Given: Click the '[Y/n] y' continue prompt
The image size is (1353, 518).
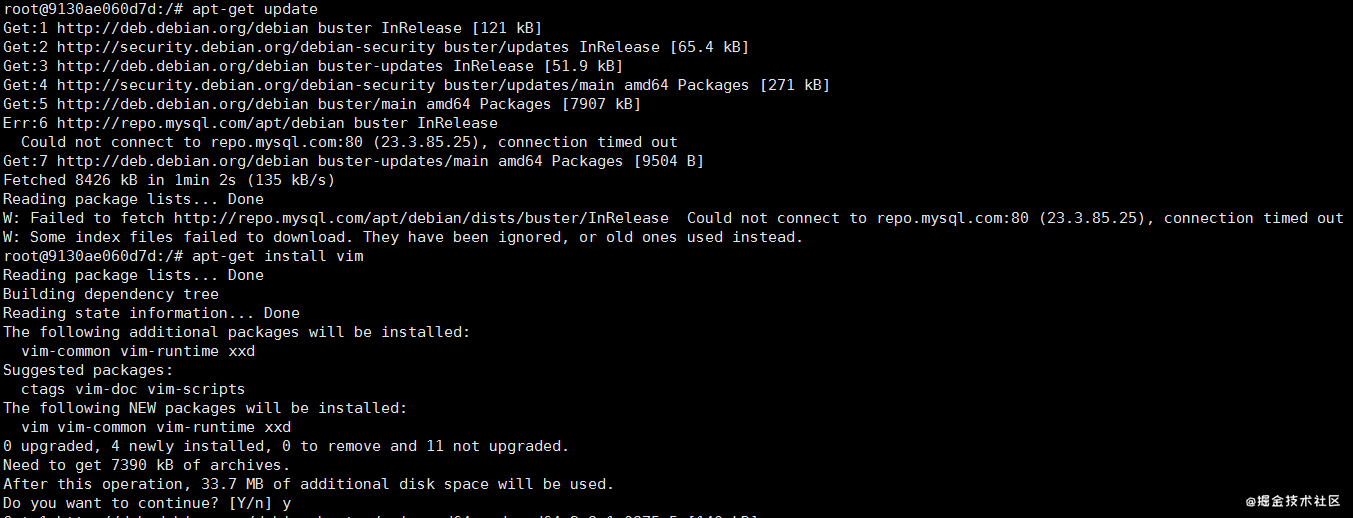Looking at the screenshot, I should pyautogui.click(x=260, y=503).
